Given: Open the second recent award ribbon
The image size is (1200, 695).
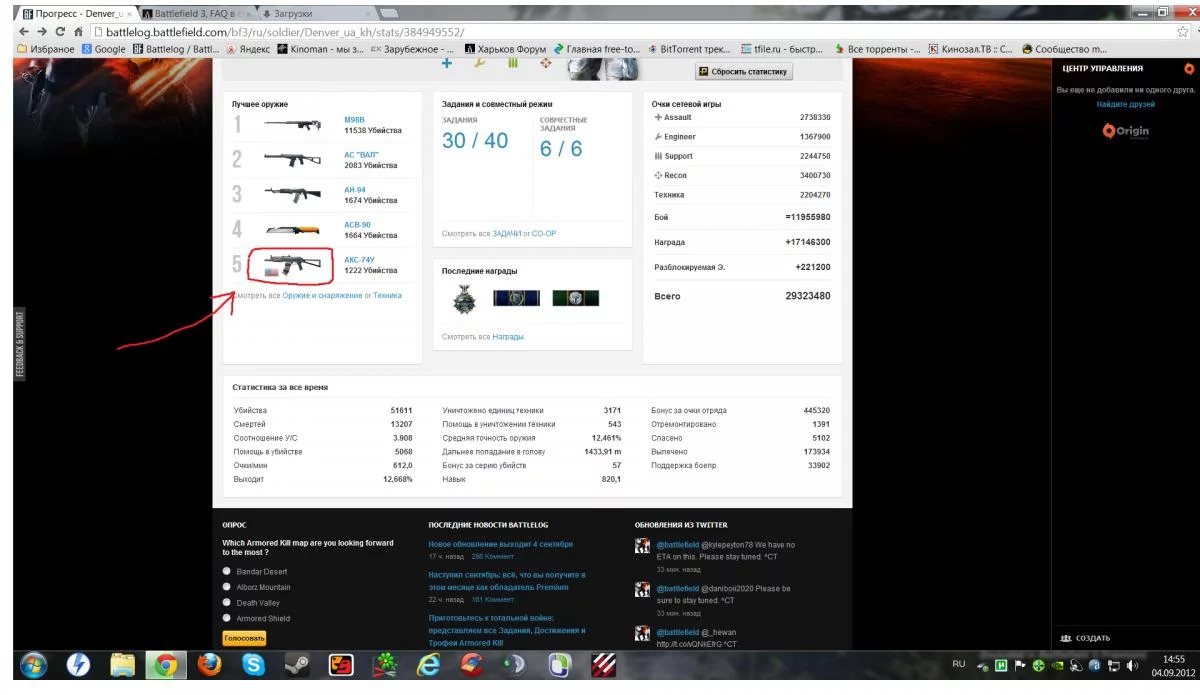Looking at the screenshot, I should coord(516,298).
